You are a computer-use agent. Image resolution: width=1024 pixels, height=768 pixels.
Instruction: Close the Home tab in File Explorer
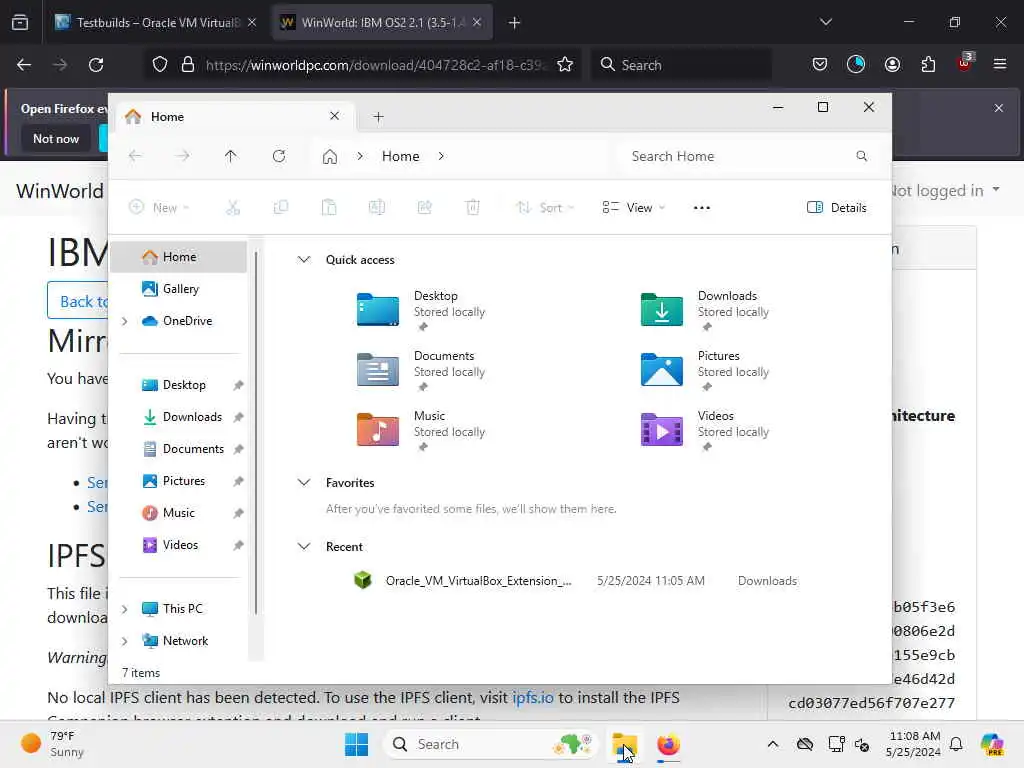point(334,116)
